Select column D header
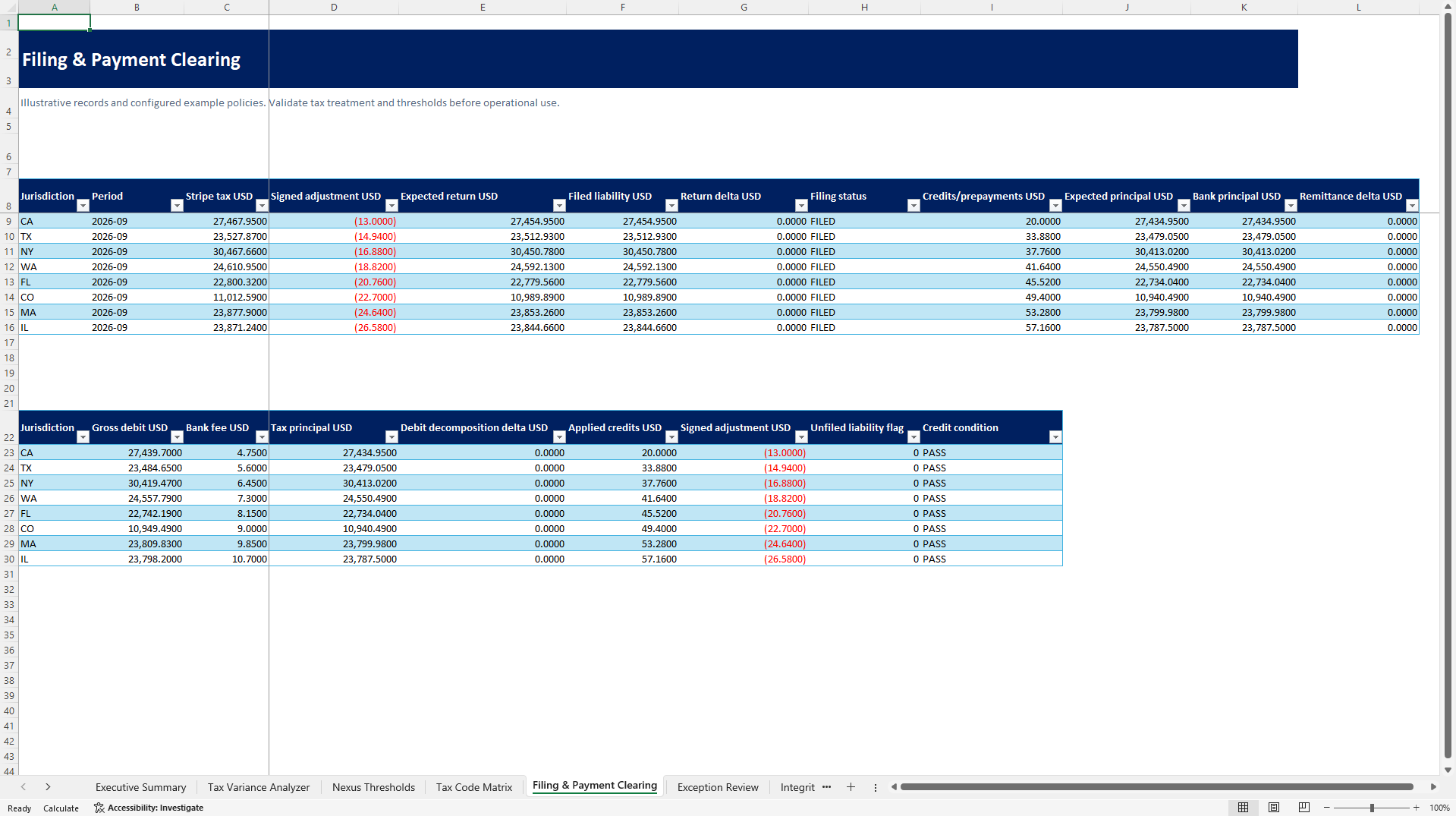 [334, 7]
